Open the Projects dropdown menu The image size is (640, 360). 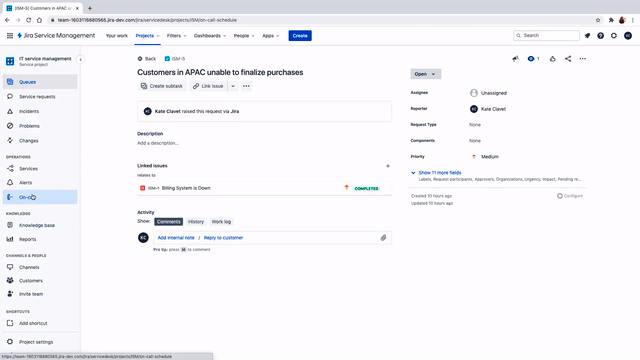pyautogui.click(x=147, y=36)
